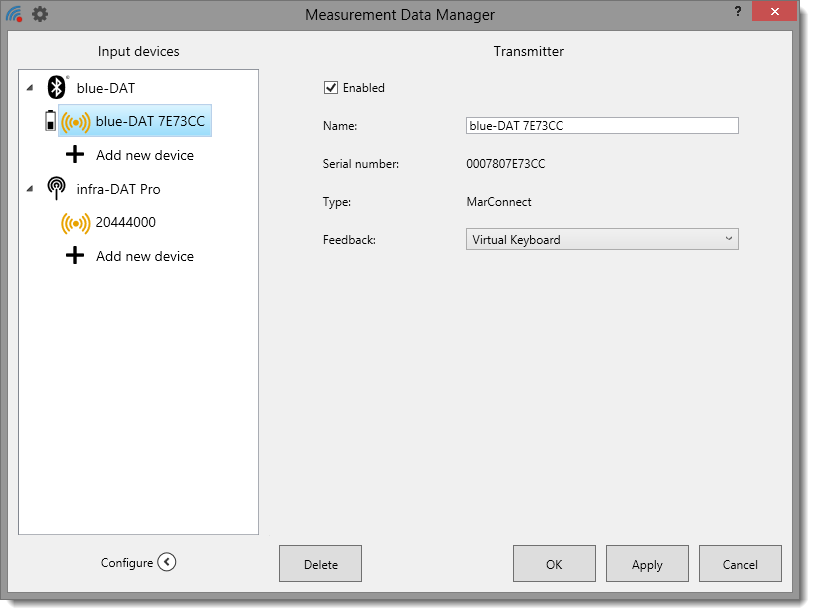Click the plus icon under blue-DAT
Screen dimensions: 815x615
(x=75, y=155)
